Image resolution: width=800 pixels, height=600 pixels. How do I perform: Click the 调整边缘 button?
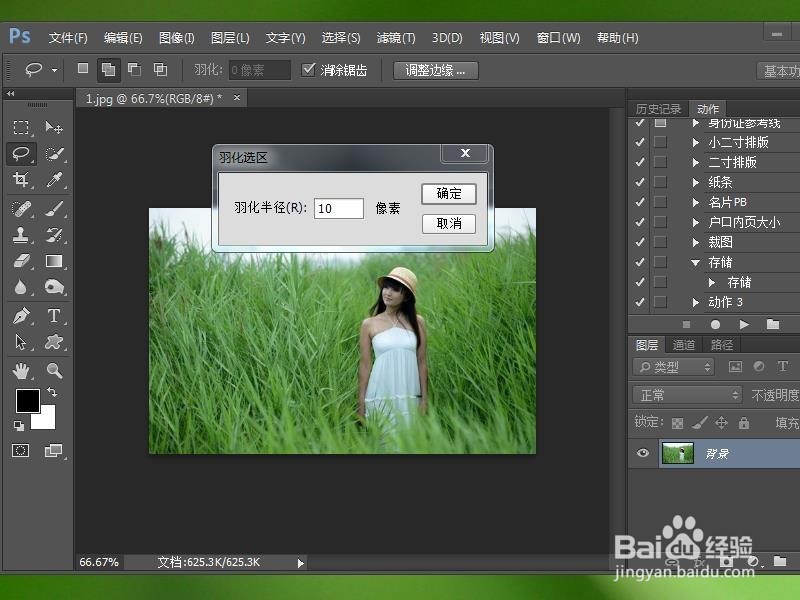click(436, 70)
